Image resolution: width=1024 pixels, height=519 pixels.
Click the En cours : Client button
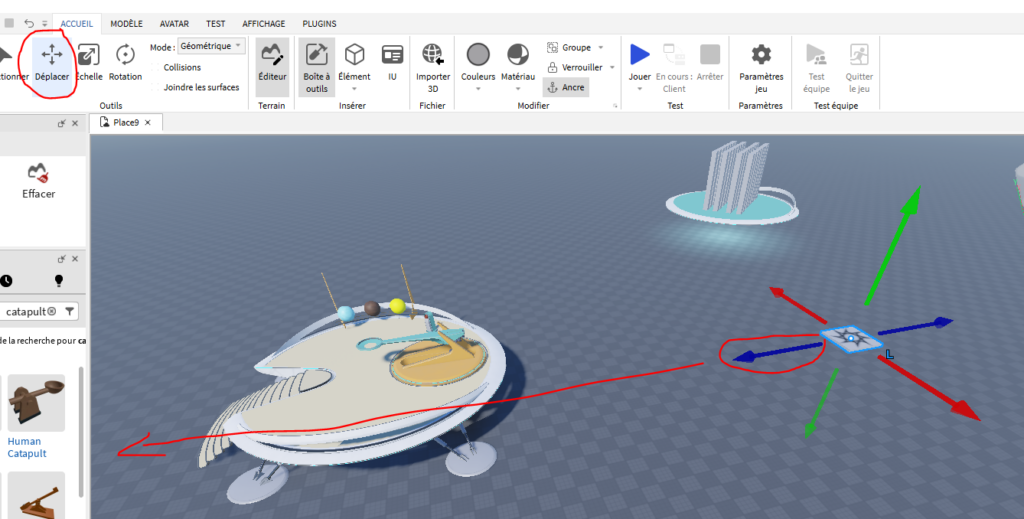pyautogui.click(x=674, y=67)
